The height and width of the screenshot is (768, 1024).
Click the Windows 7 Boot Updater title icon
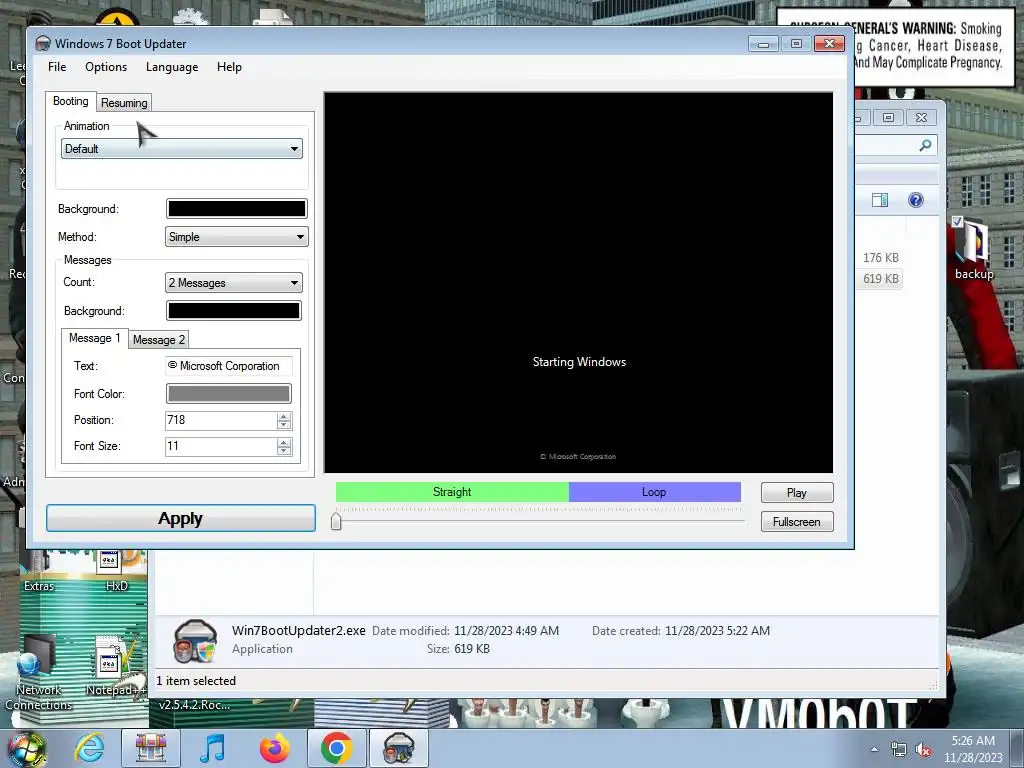click(43, 44)
